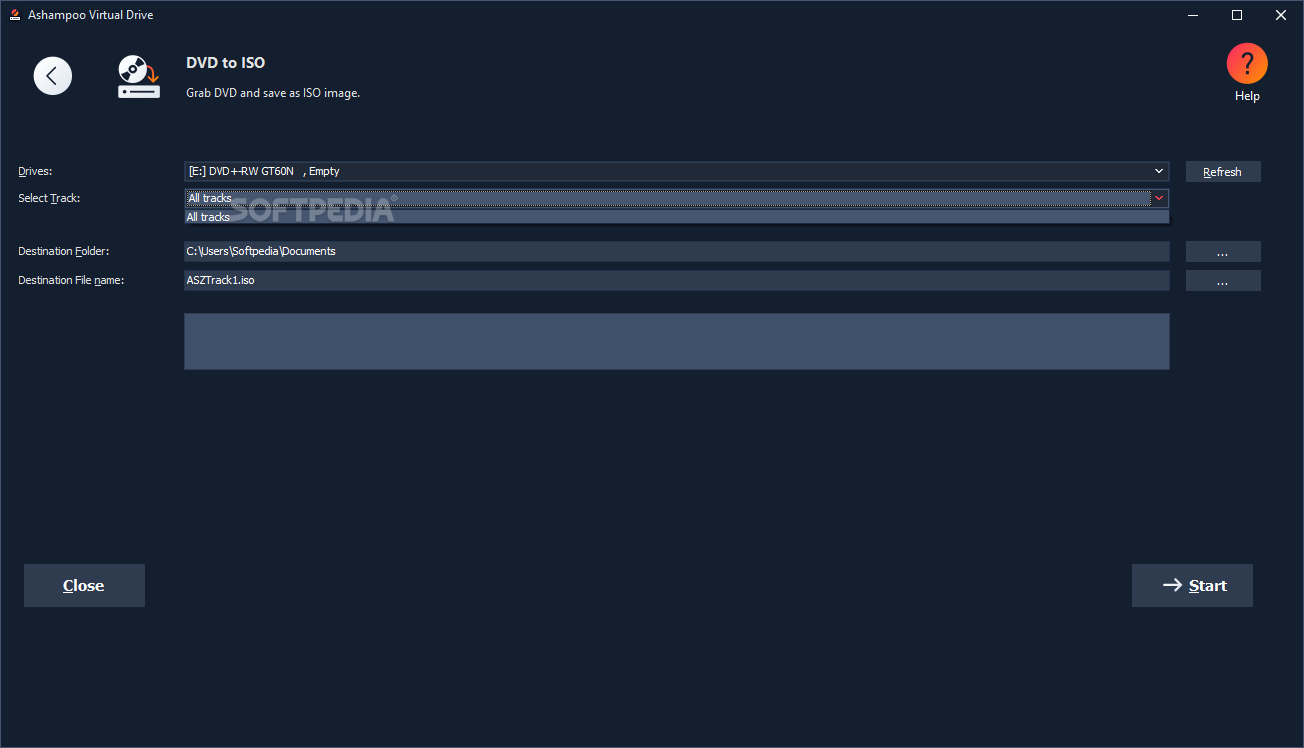
Task: Click the 'Select Track:' label
Action: click(49, 198)
